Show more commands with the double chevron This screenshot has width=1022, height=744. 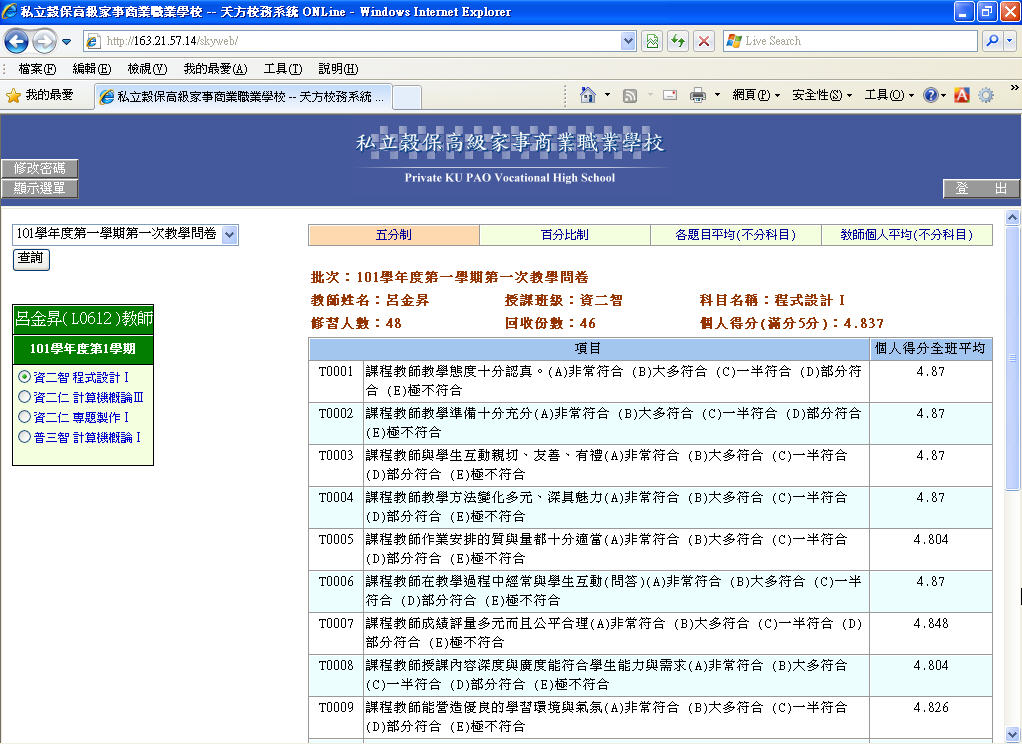pos(1014,87)
